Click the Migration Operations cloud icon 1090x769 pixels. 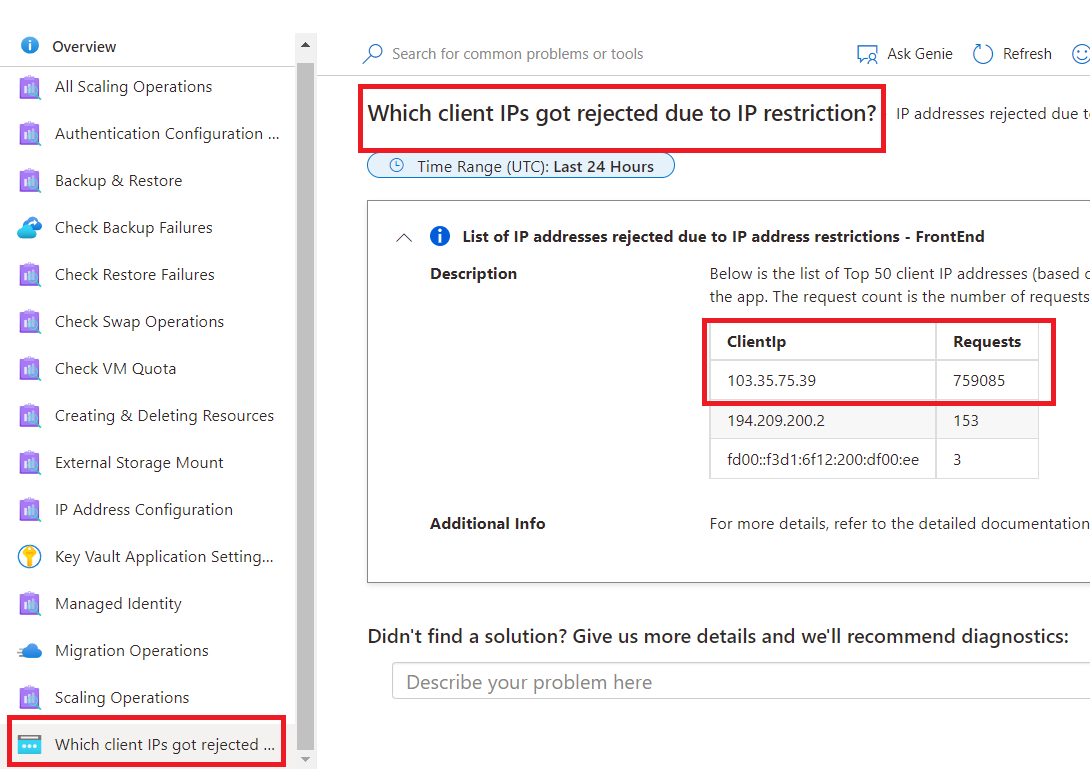(x=28, y=650)
